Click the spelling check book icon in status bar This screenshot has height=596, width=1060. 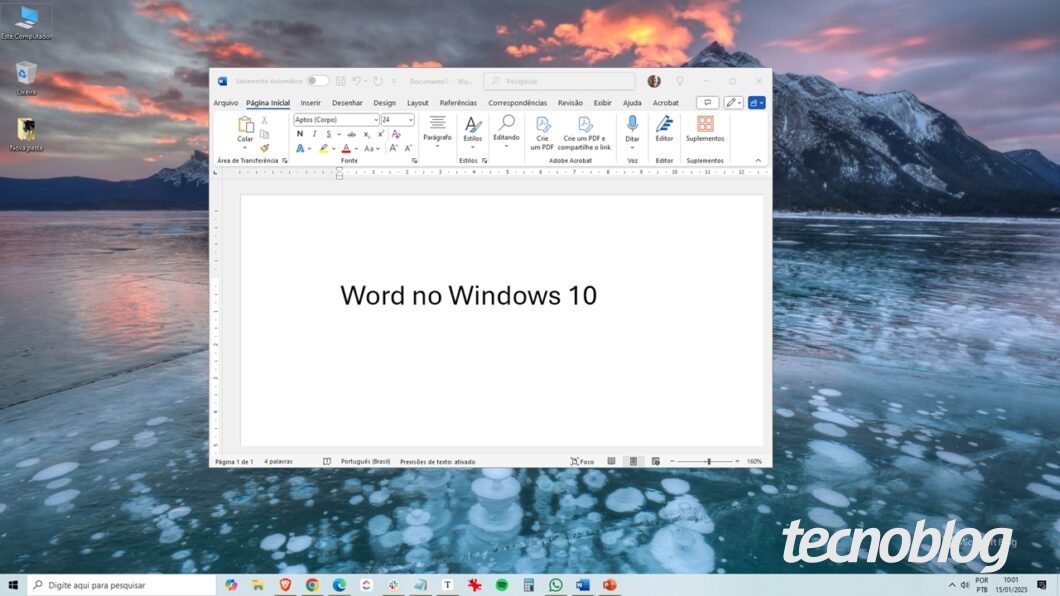[327, 462]
